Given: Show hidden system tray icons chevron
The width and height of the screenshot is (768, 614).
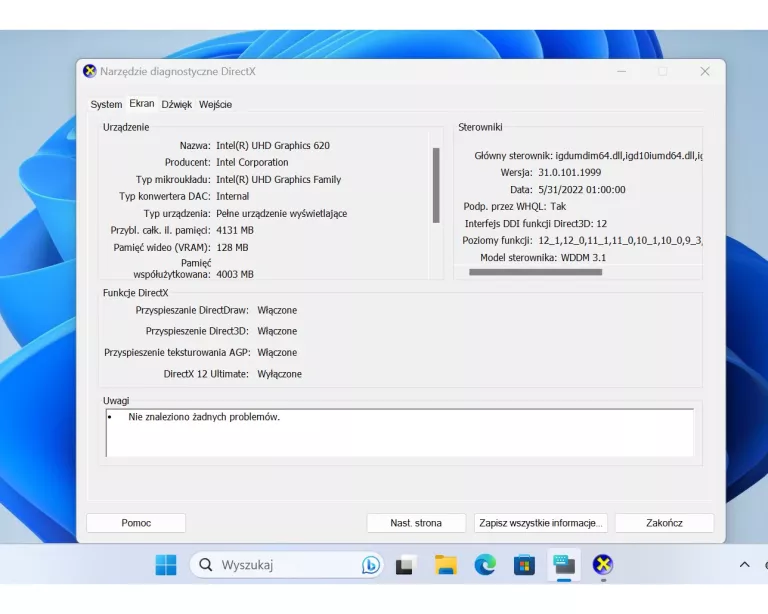Looking at the screenshot, I should [744, 565].
